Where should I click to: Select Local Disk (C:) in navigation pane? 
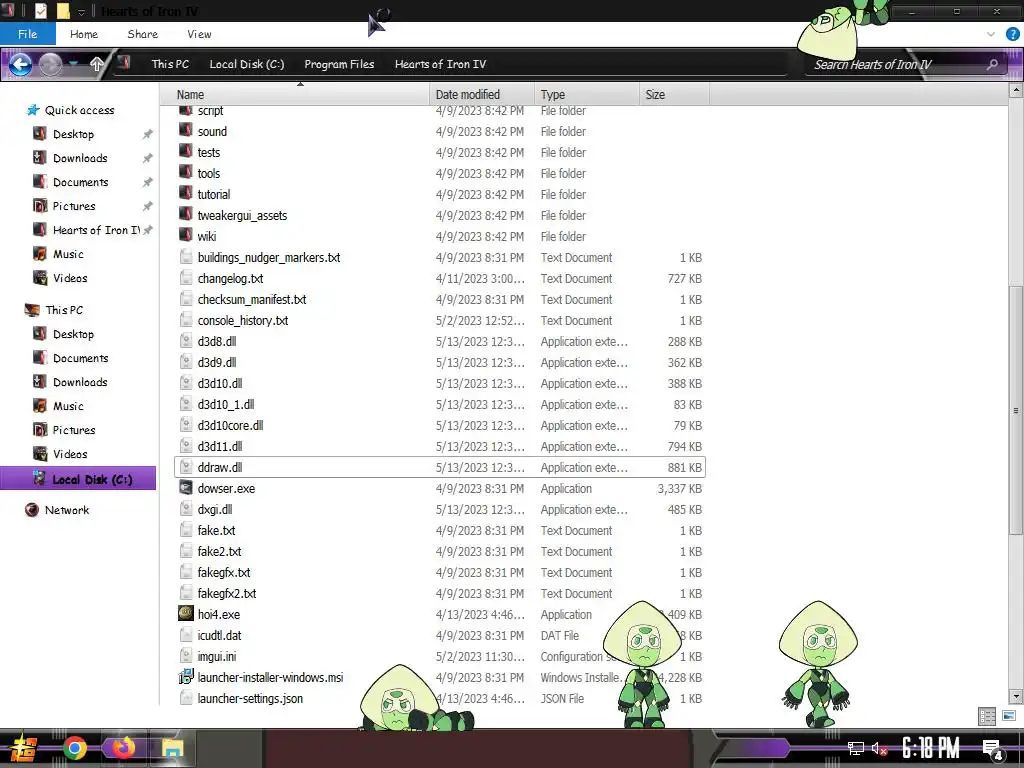(x=78, y=479)
